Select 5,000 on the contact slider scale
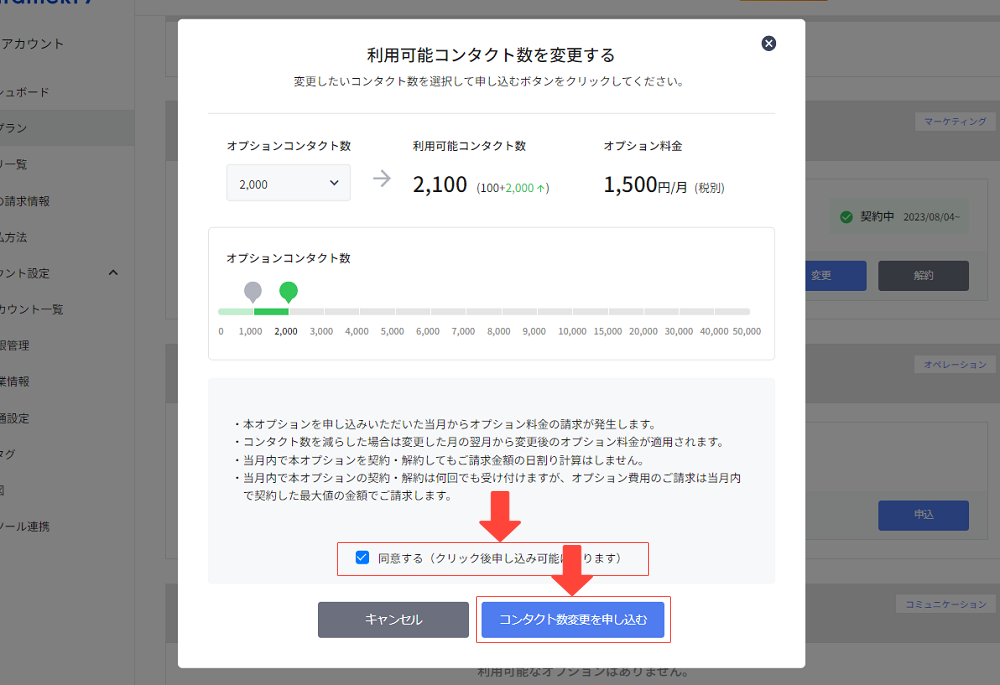1000x685 pixels. tap(392, 332)
